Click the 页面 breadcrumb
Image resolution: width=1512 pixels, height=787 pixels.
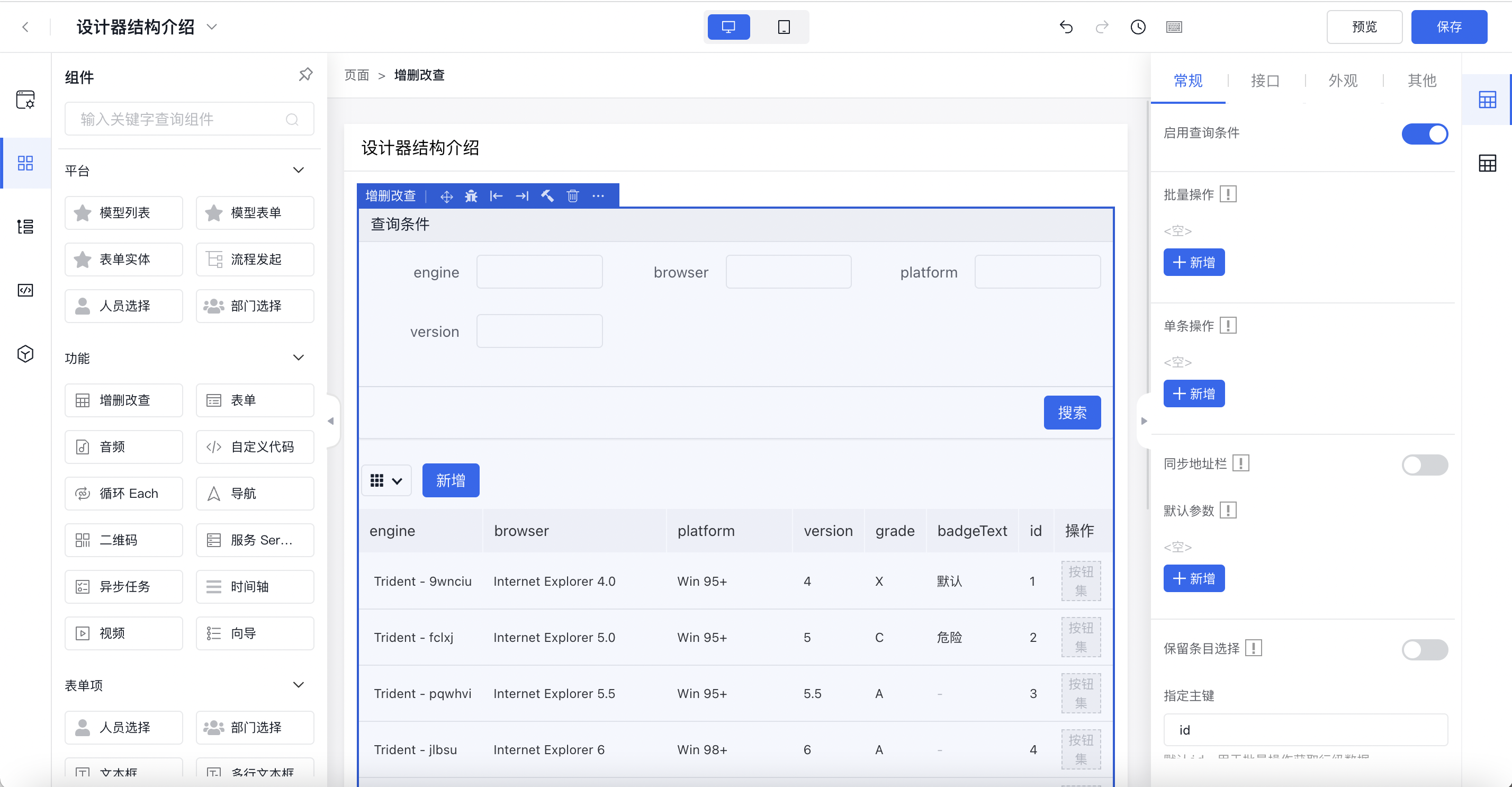[x=357, y=75]
